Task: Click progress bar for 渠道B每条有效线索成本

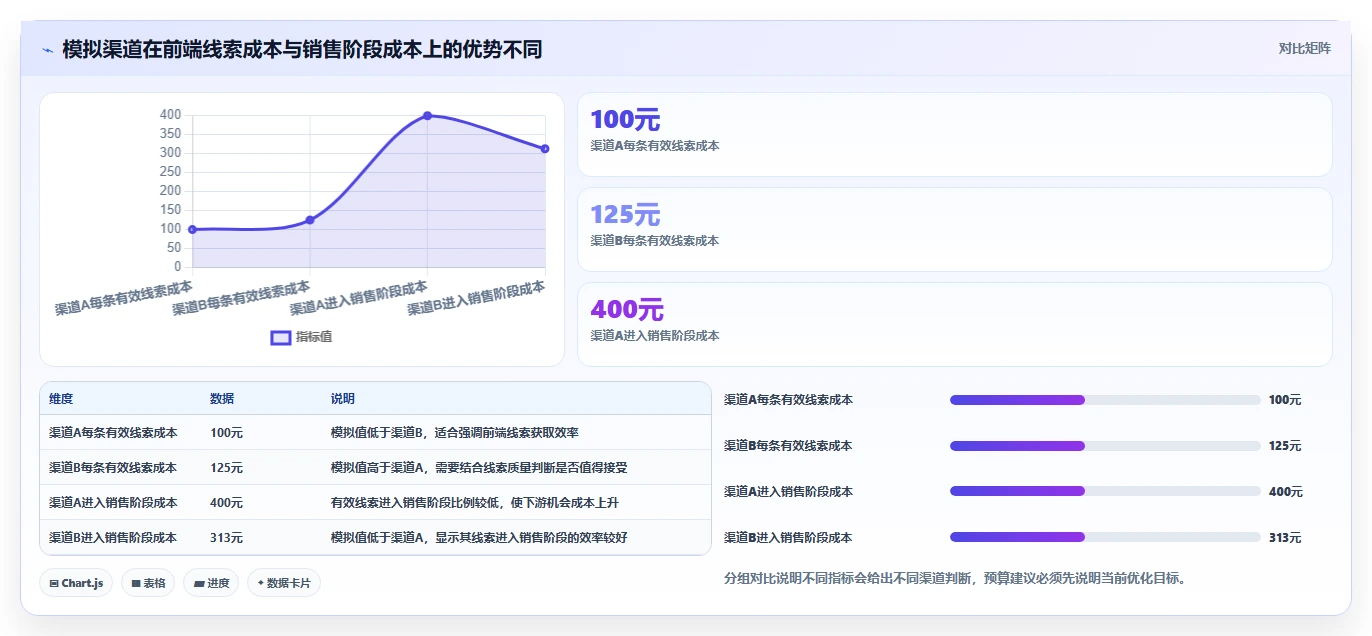Action: point(1105,446)
